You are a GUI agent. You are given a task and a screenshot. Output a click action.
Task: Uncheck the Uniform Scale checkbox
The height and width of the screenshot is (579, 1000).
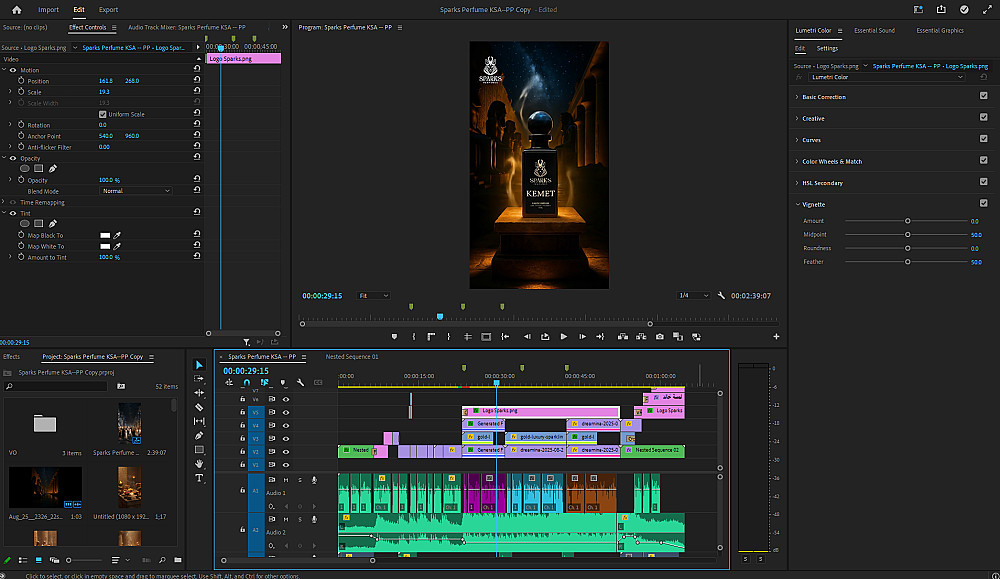coord(103,114)
